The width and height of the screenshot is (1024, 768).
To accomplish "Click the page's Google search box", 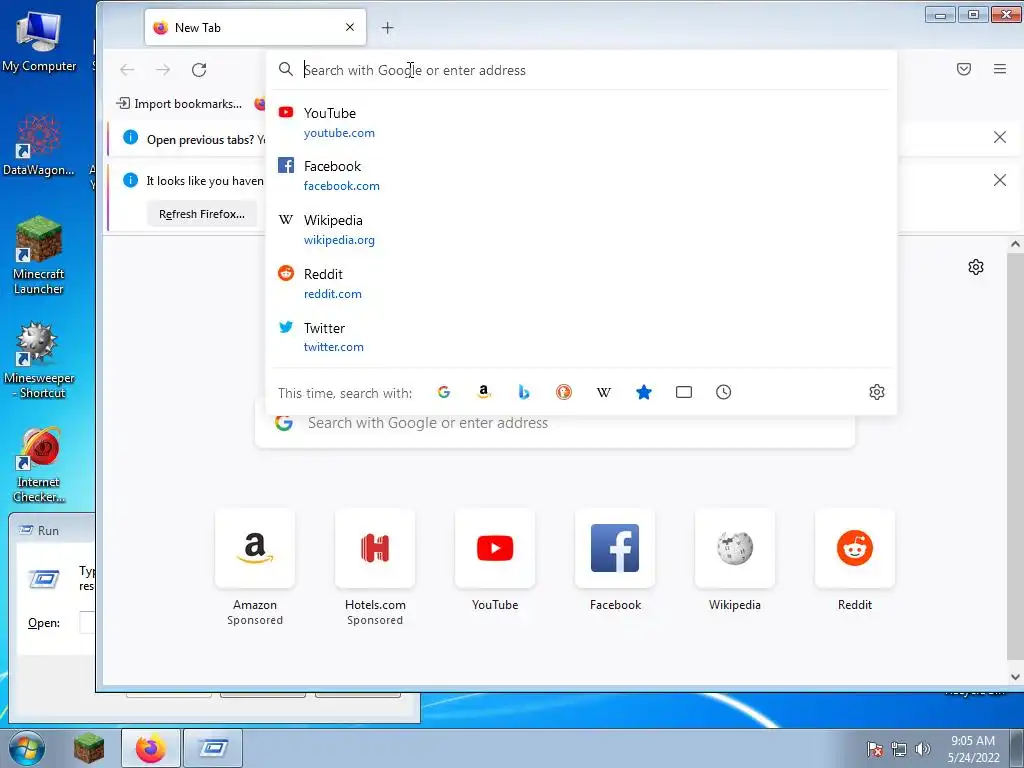I will 555,423.
